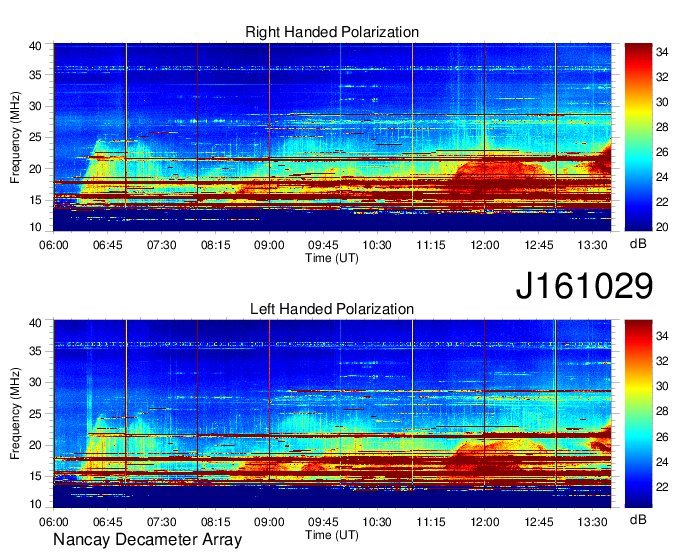Click the 34 dB tick on the Left Handed colorbar
The height and width of the screenshot is (552, 680).
point(662,336)
